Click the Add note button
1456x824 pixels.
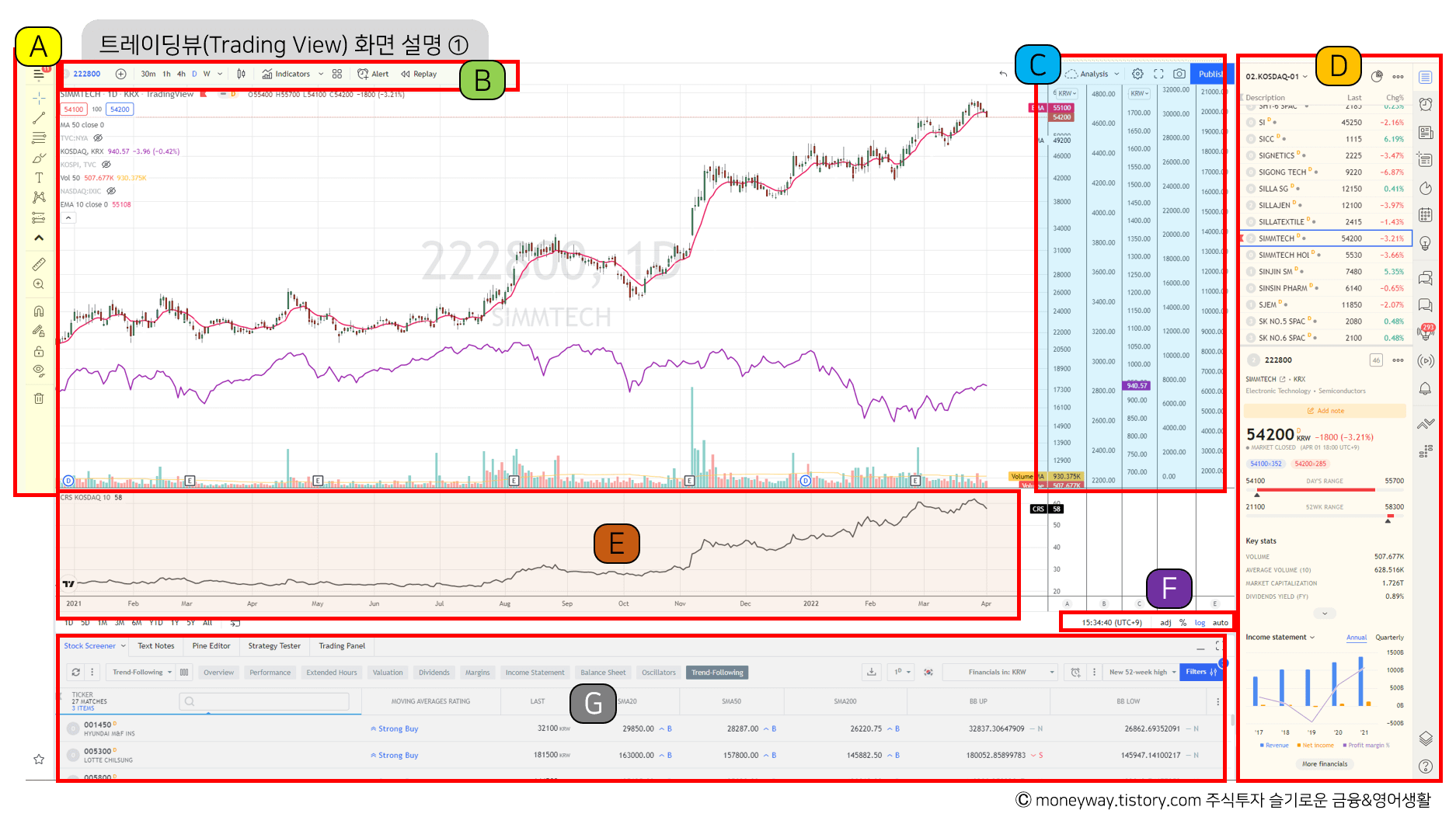pos(1325,411)
